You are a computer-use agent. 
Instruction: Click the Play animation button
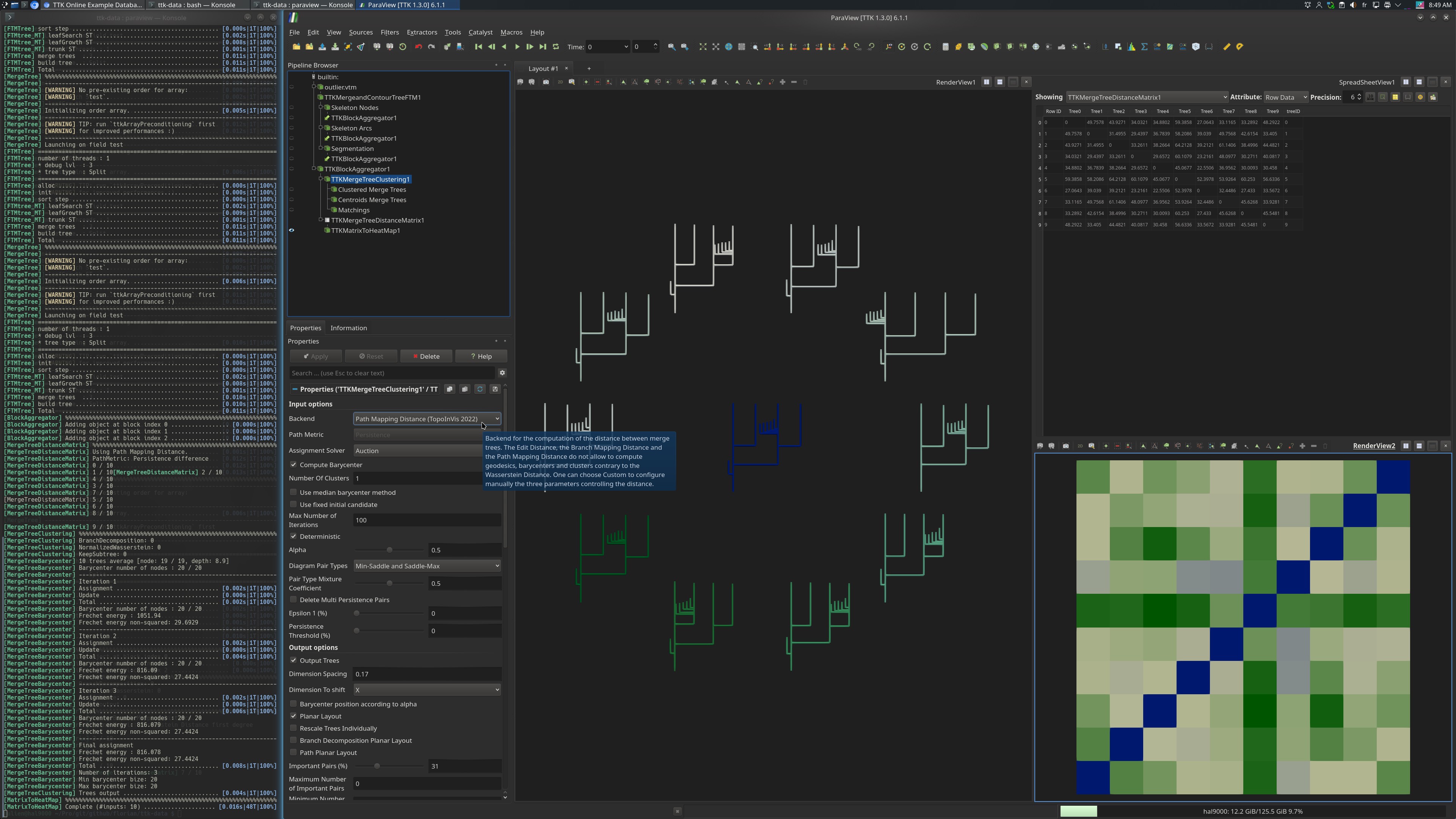point(516,47)
